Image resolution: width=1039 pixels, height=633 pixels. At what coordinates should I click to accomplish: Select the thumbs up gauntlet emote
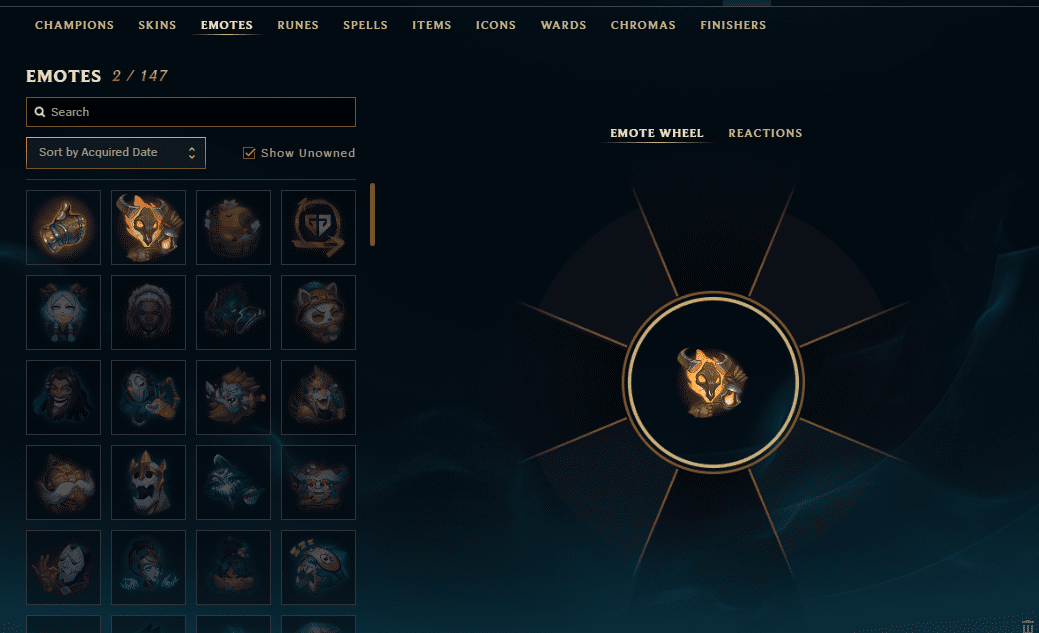tap(64, 227)
